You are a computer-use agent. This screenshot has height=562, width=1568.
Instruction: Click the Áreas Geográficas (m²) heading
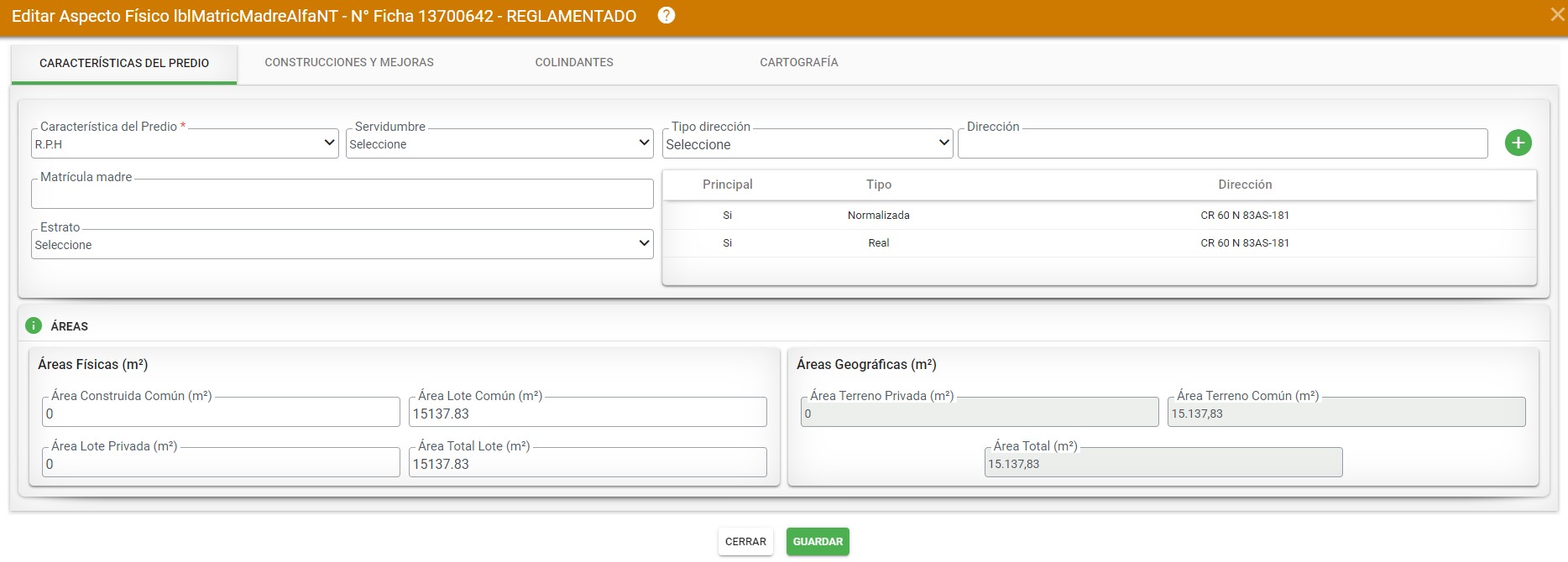coord(866,364)
